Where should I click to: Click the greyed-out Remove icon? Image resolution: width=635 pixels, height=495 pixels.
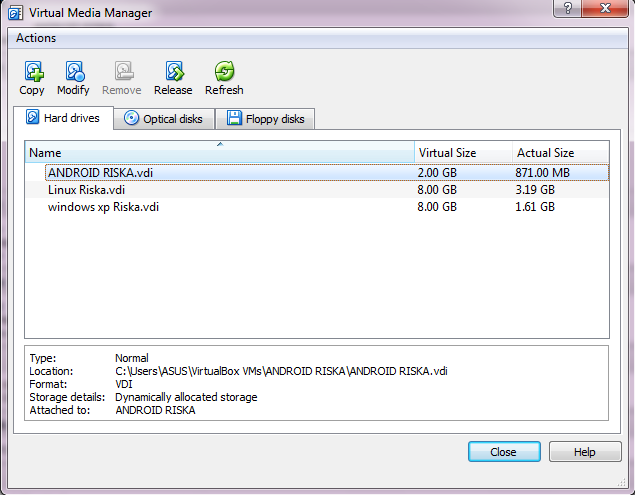(124, 71)
